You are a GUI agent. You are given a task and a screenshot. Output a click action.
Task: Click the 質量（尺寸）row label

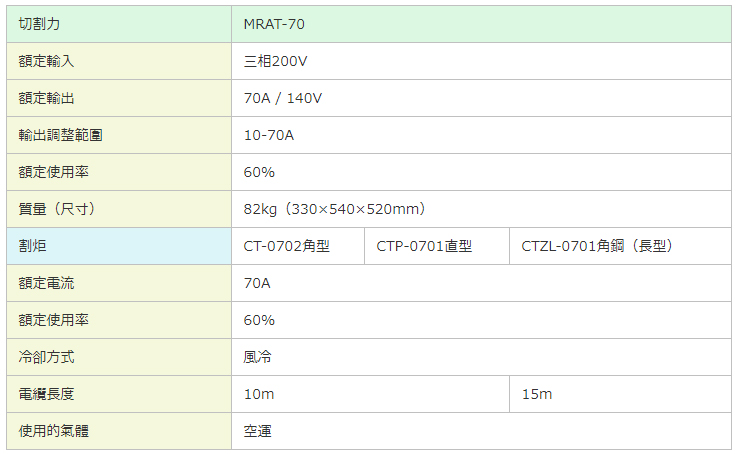point(57,209)
